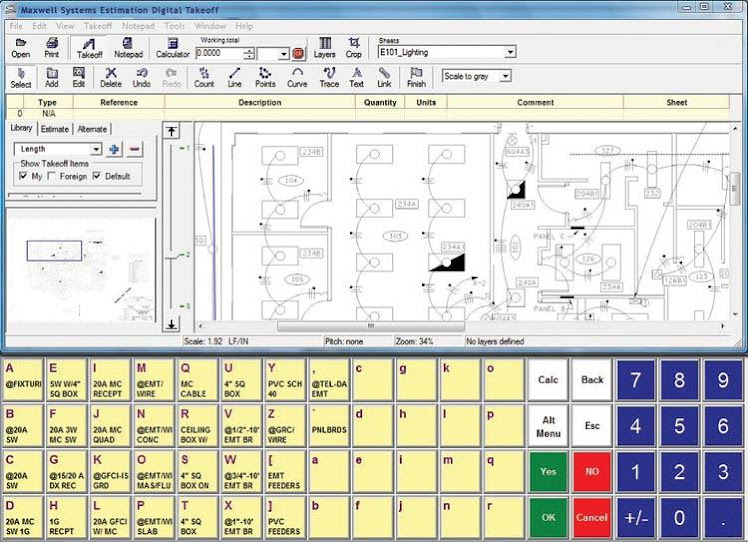748x542 pixels.
Task: Open the dropdown beside Working total field
Action: pos(283,54)
